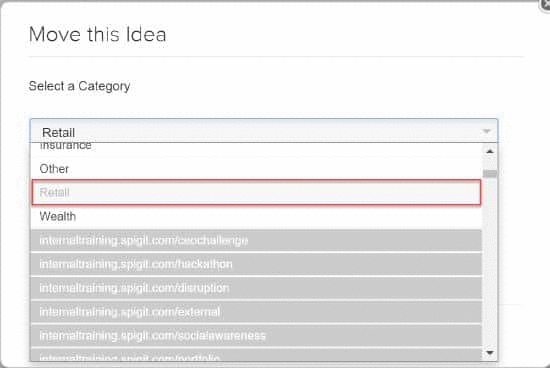Viewport: 550px width, 368px height.
Task: Click the divider line under the heading
Action: (276, 56)
